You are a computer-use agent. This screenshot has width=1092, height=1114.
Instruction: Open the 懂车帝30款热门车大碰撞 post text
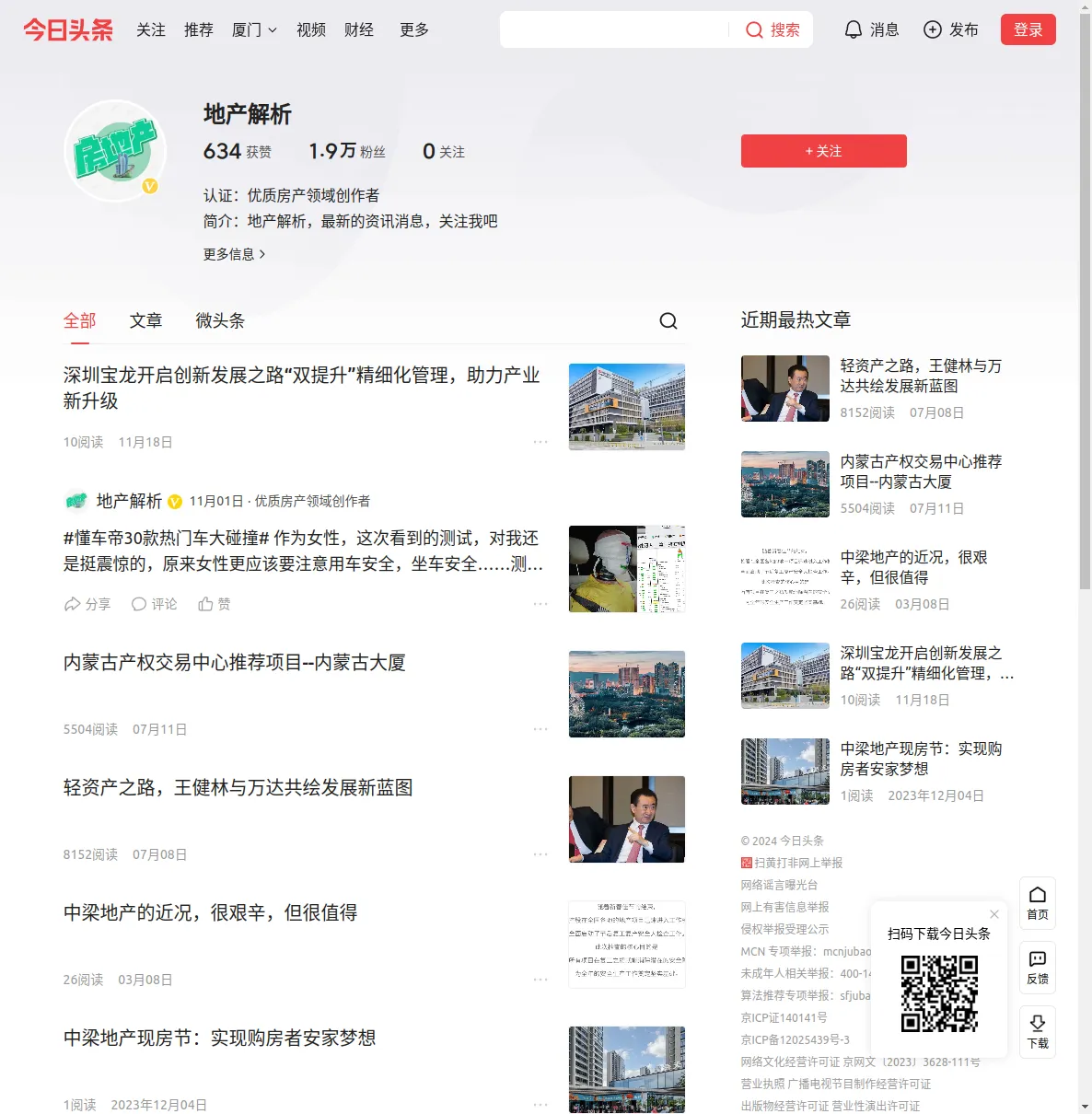304,551
